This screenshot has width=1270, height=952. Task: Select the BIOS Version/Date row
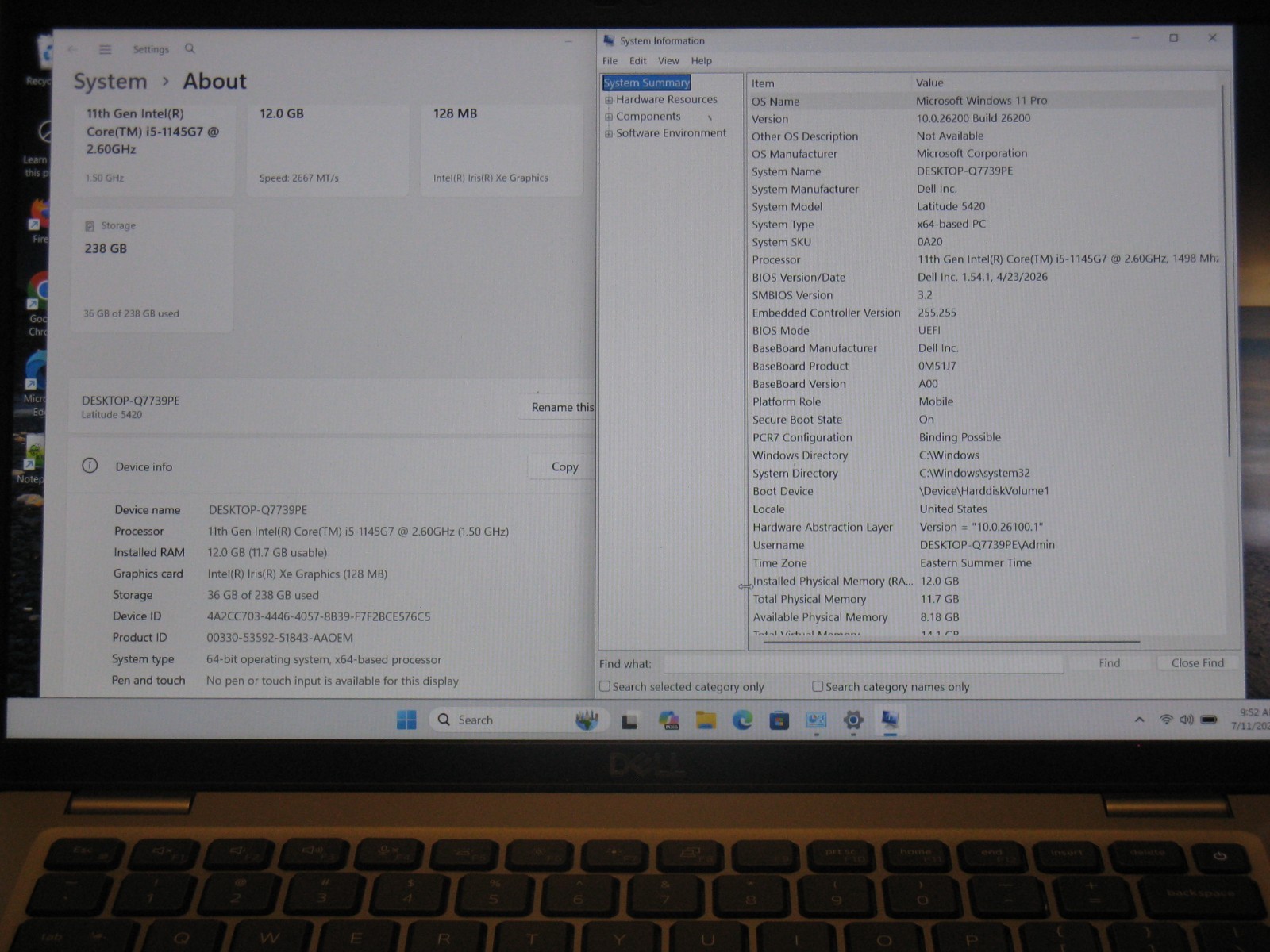click(984, 277)
